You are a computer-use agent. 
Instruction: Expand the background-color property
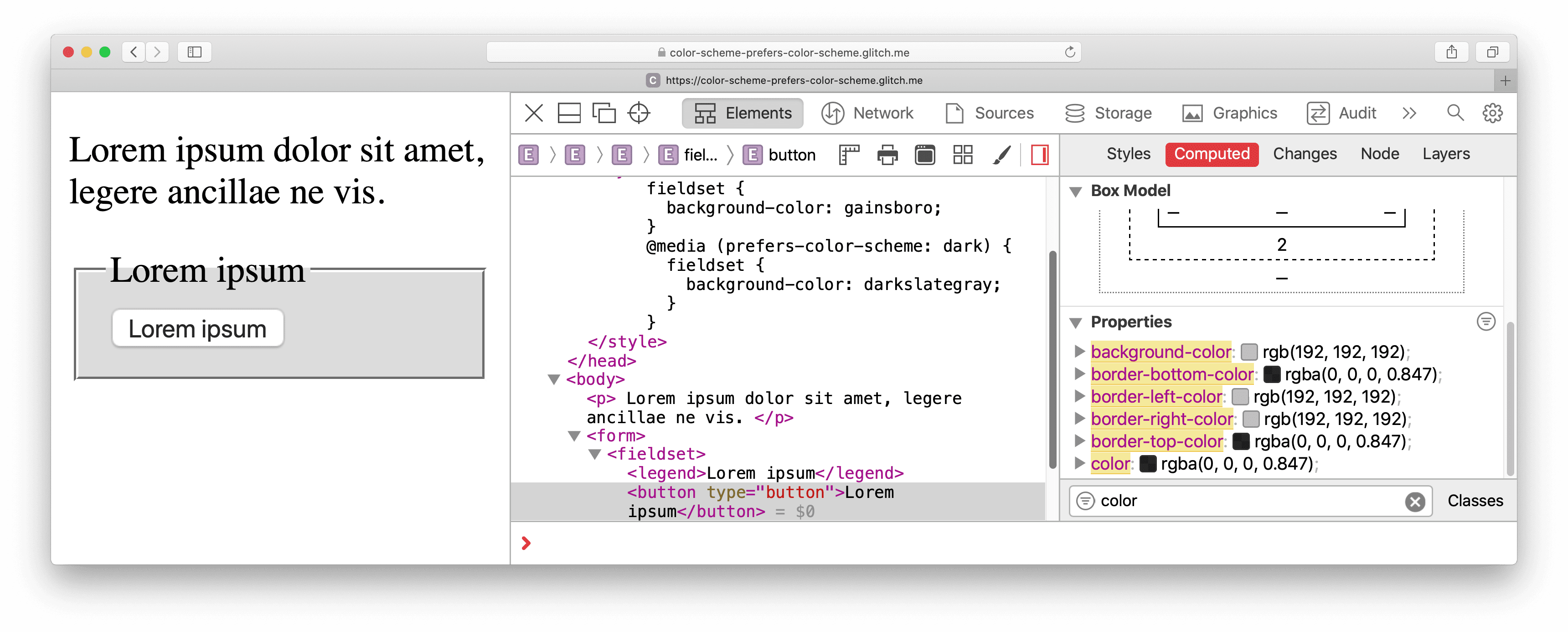click(x=1080, y=351)
